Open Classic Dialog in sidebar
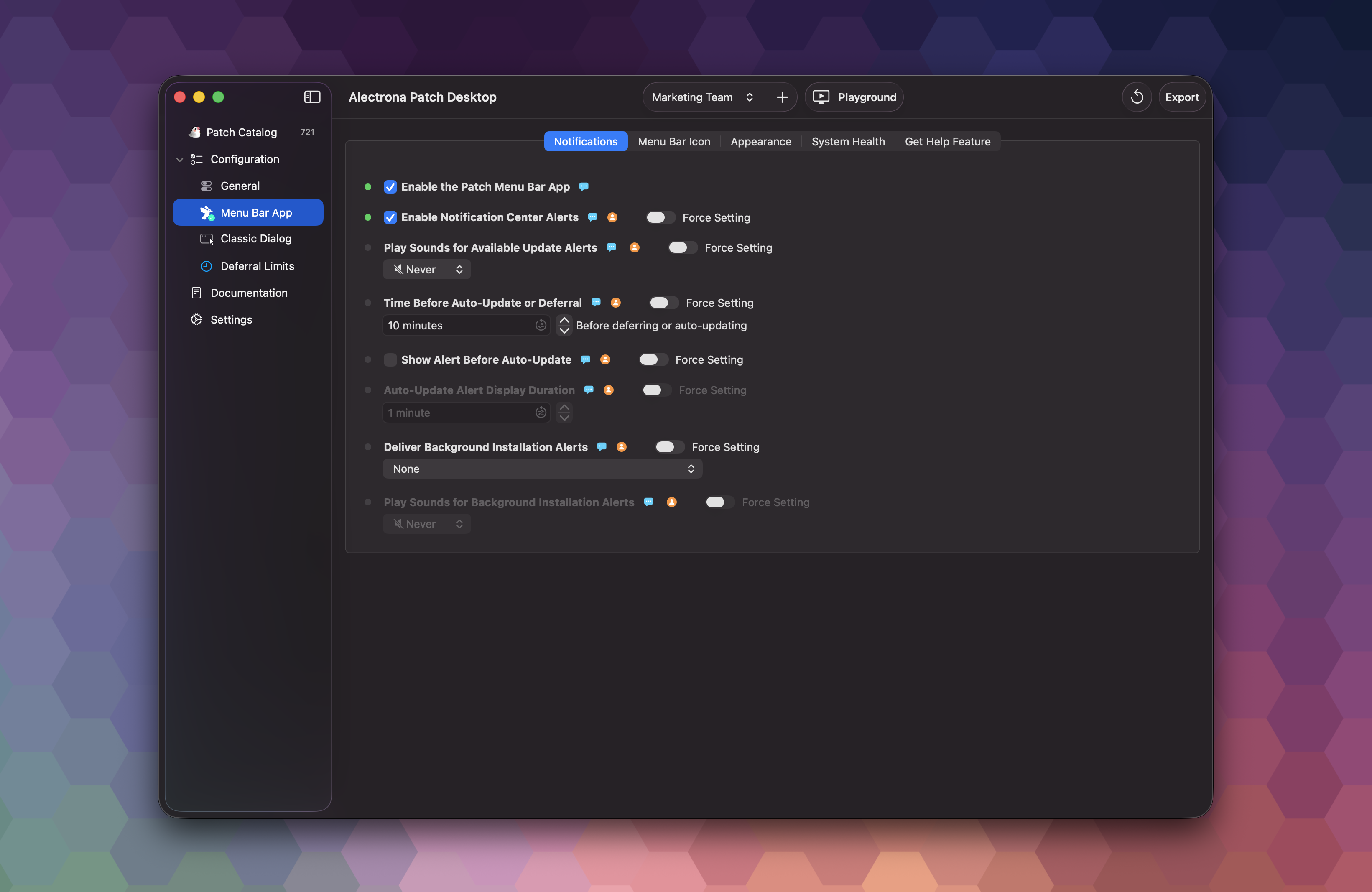The height and width of the screenshot is (892, 1372). click(248, 239)
